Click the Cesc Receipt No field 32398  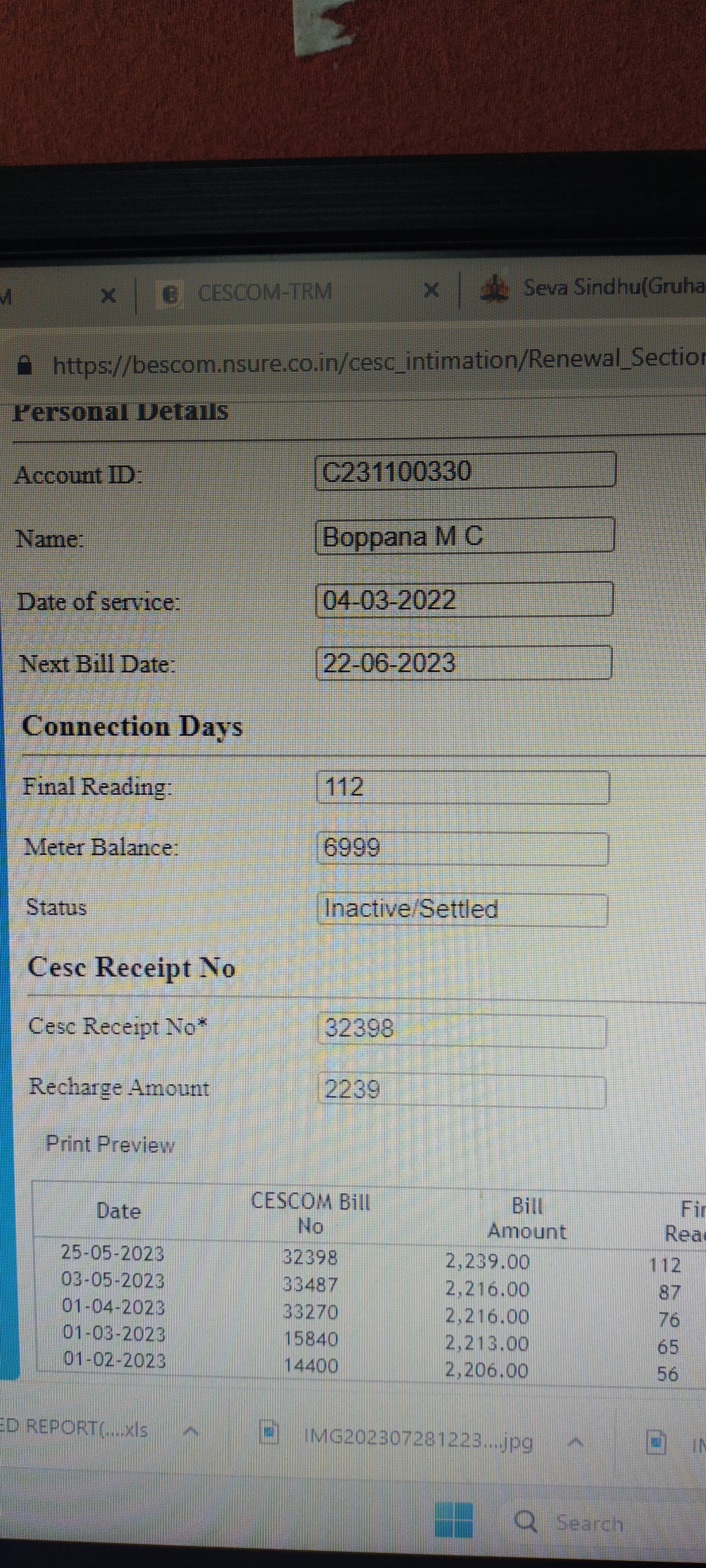pos(462,1031)
